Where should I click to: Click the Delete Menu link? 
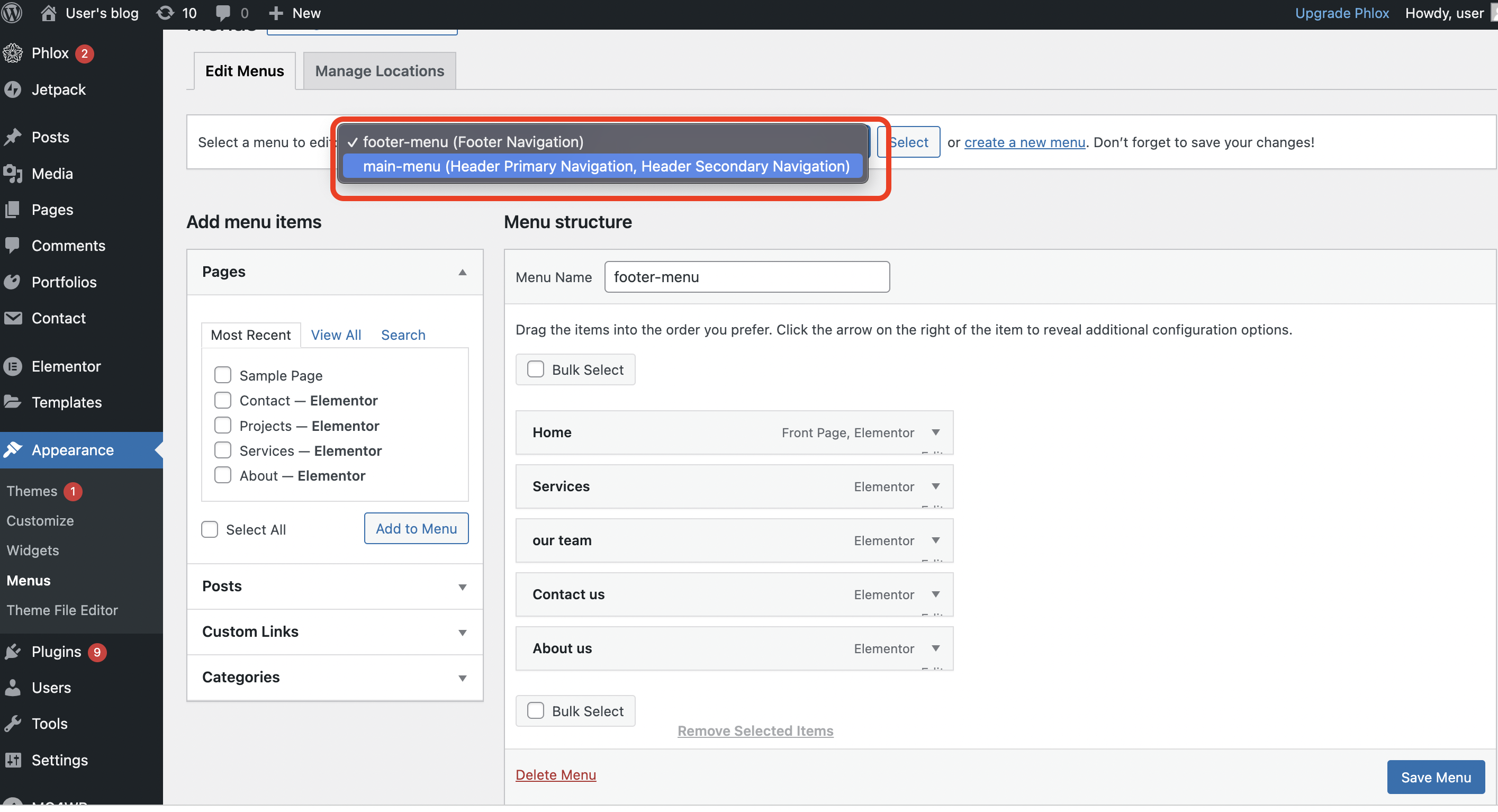[x=555, y=775]
